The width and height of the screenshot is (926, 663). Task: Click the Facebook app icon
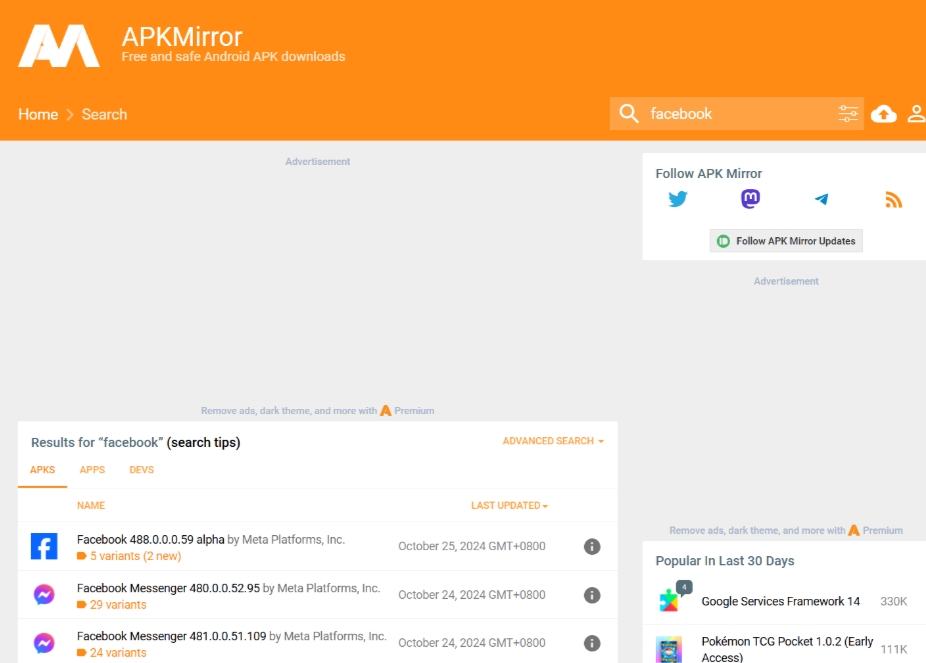(x=44, y=546)
